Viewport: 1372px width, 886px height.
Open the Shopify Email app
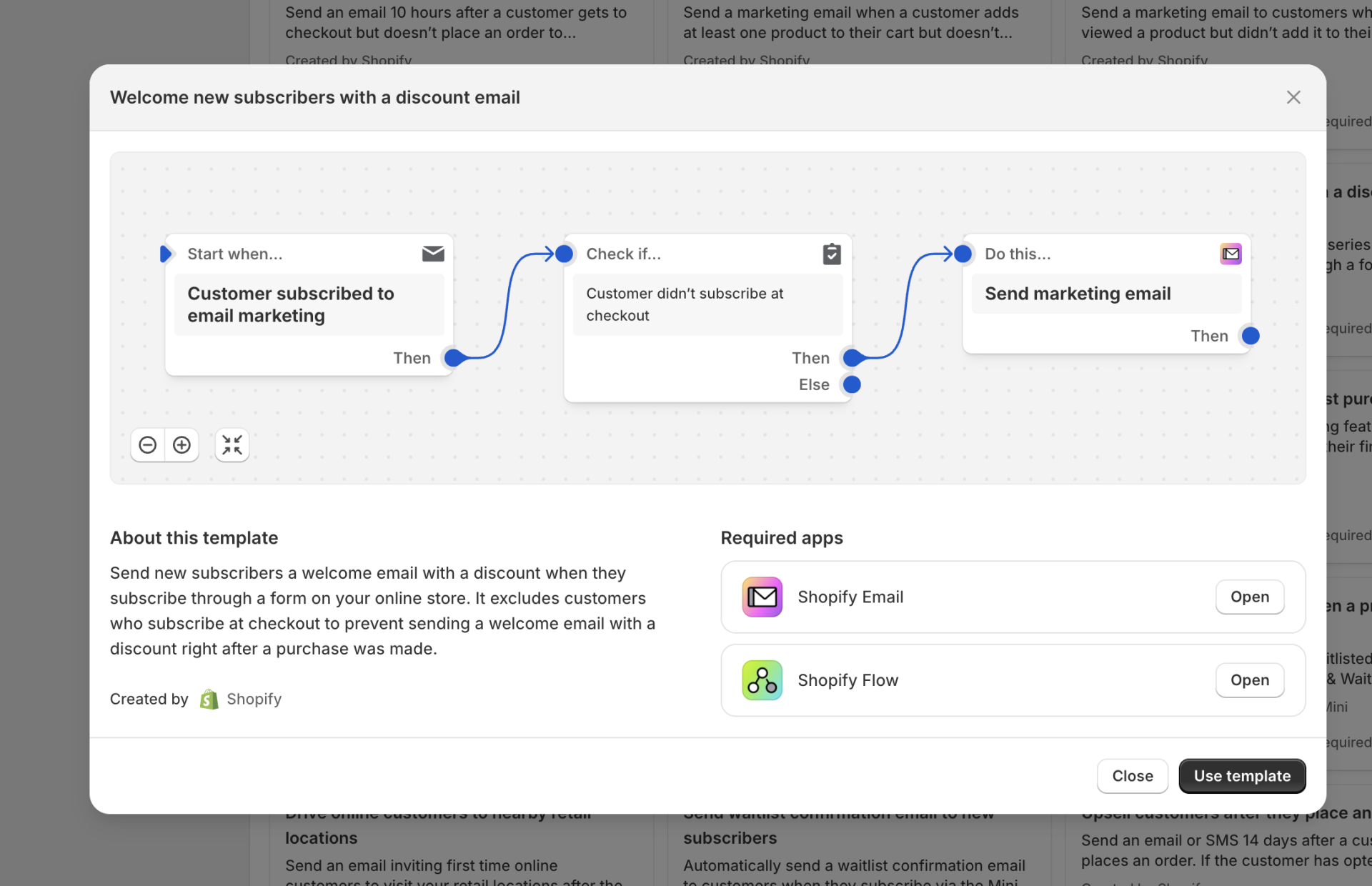[x=1249, y=597]
